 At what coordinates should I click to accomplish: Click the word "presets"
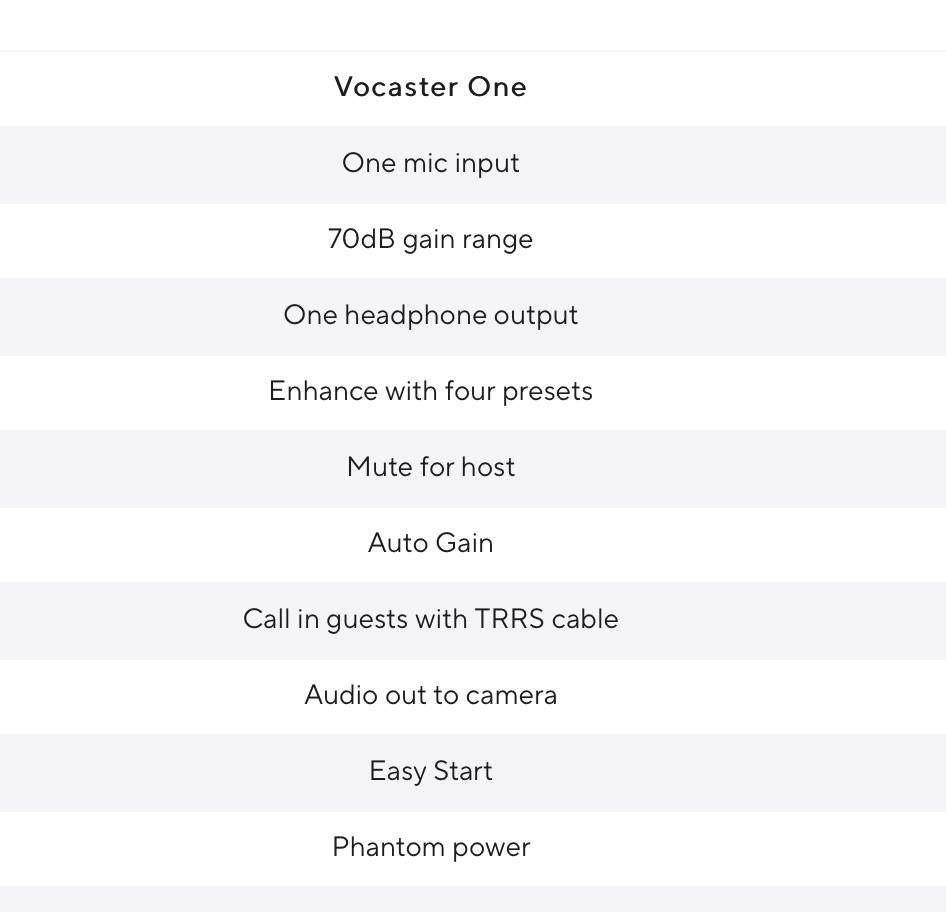tap(547, 391)
